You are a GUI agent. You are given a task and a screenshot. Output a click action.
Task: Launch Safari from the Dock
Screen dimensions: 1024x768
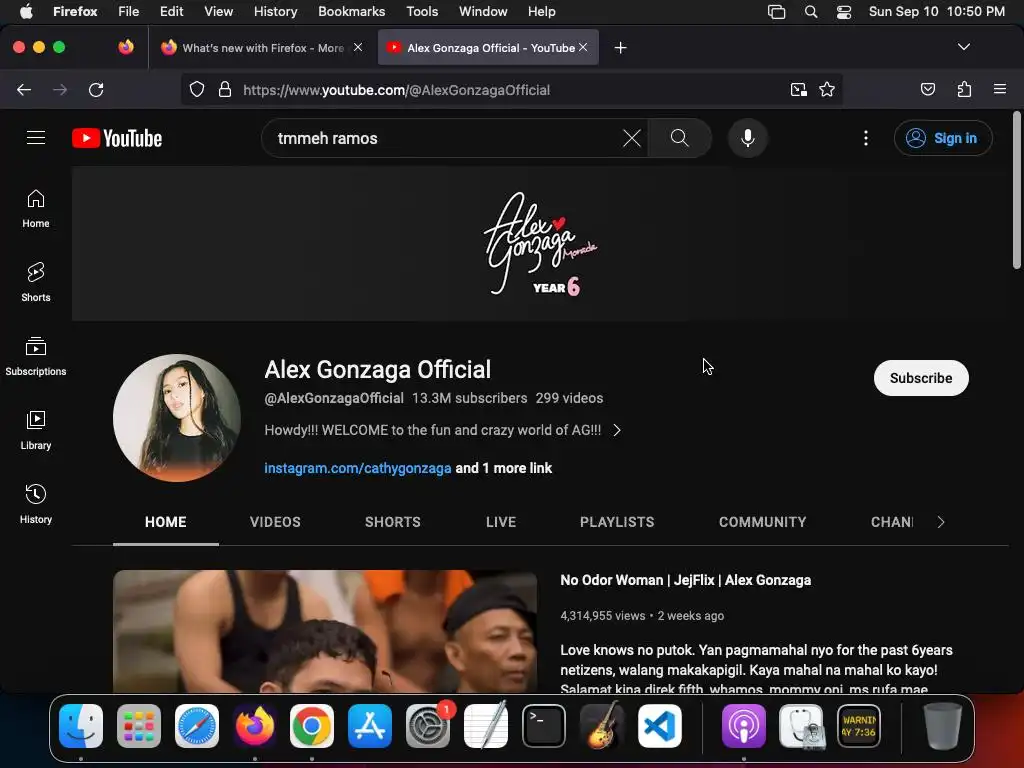coord(197,726)
